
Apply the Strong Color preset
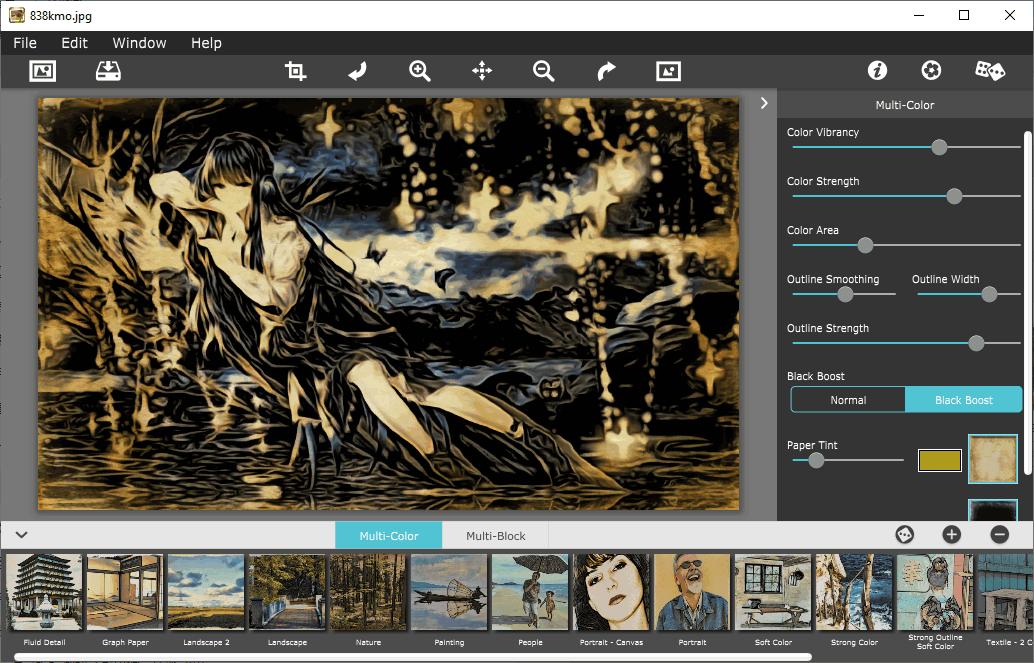point(854,592)
